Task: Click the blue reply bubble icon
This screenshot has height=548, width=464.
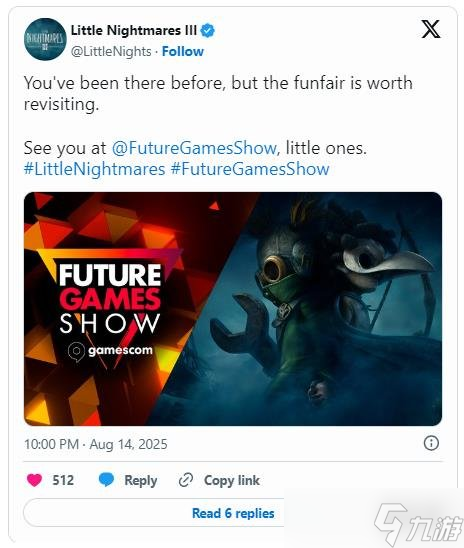Action: [x=106, y=480]
